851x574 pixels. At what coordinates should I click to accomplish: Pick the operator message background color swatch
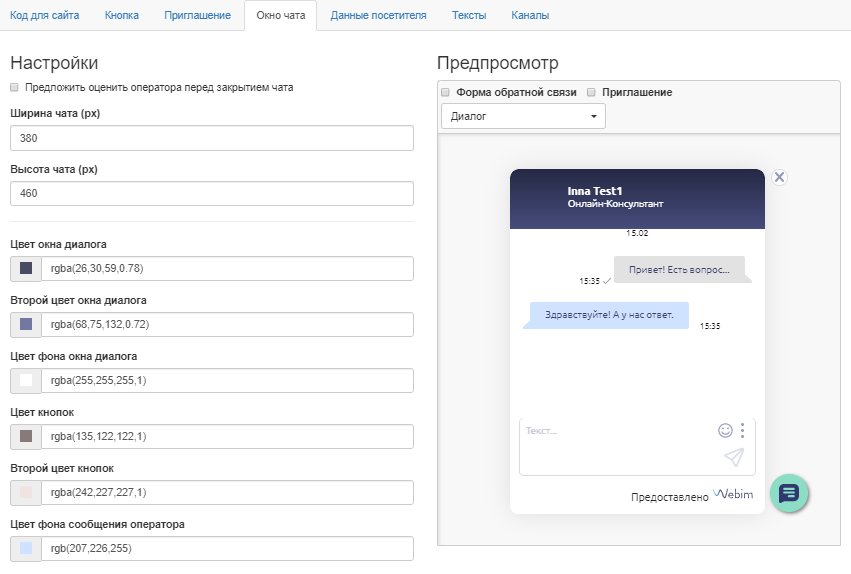[26, 548]
